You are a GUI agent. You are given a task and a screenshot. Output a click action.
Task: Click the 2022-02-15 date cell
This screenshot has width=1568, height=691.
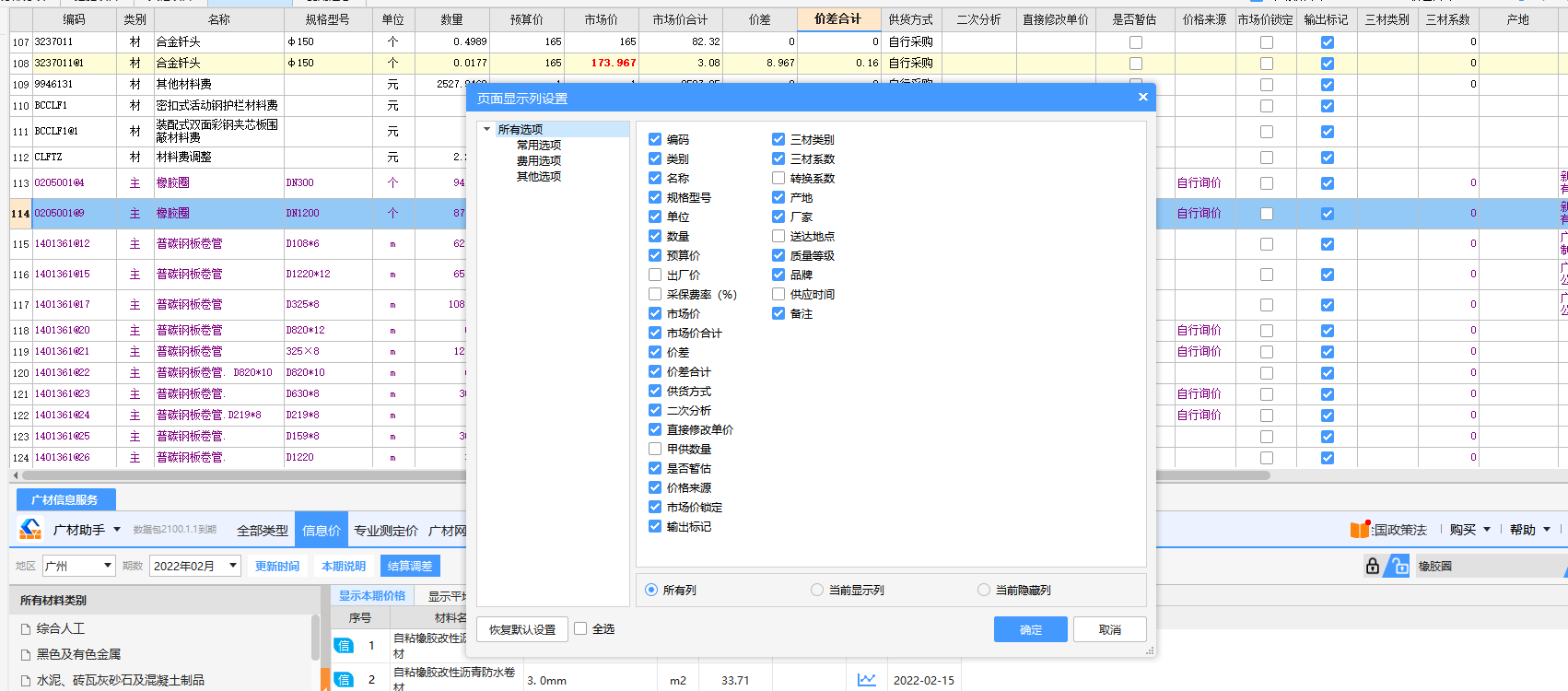tap(924, 680)
